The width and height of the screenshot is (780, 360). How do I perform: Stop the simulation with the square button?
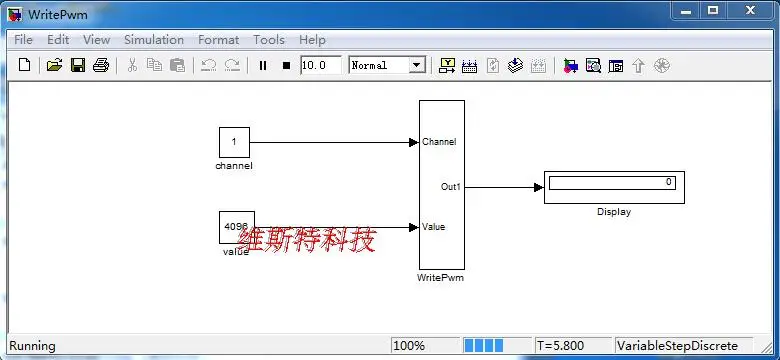click(x=286, y=65)
